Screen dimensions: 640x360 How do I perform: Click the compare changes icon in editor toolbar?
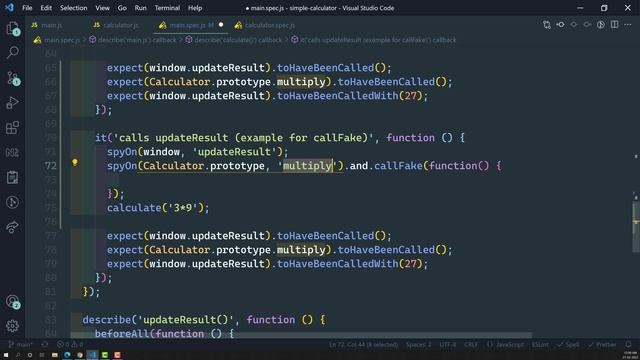point(547,25)
